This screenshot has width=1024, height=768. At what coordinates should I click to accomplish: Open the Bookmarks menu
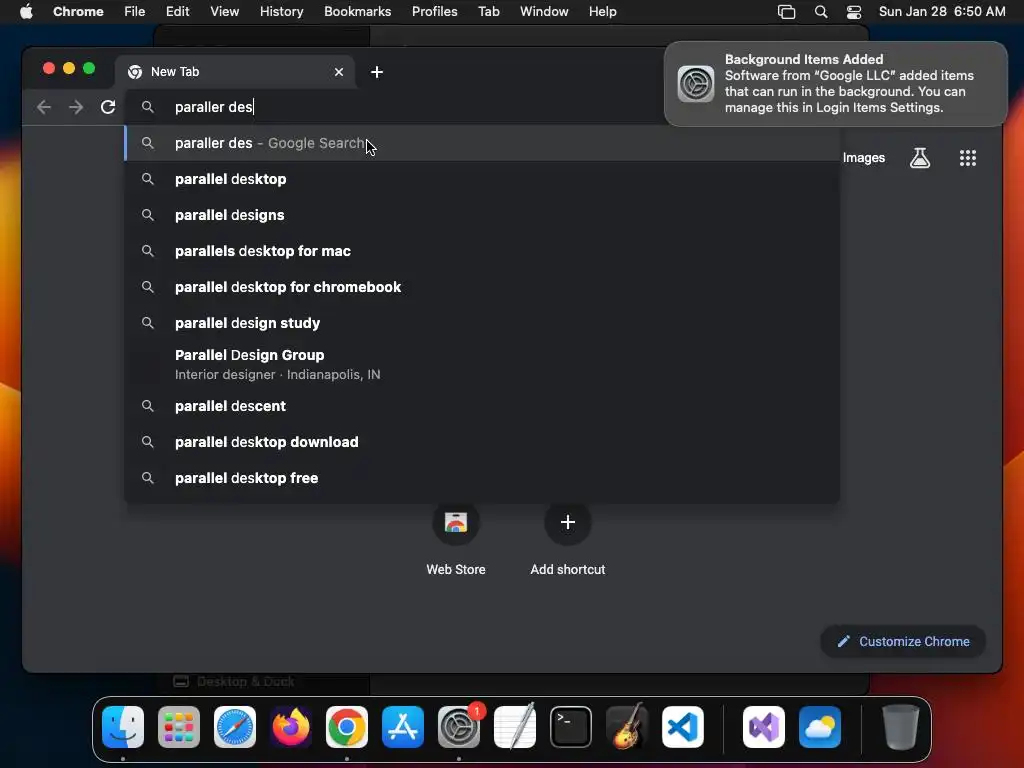357,12
